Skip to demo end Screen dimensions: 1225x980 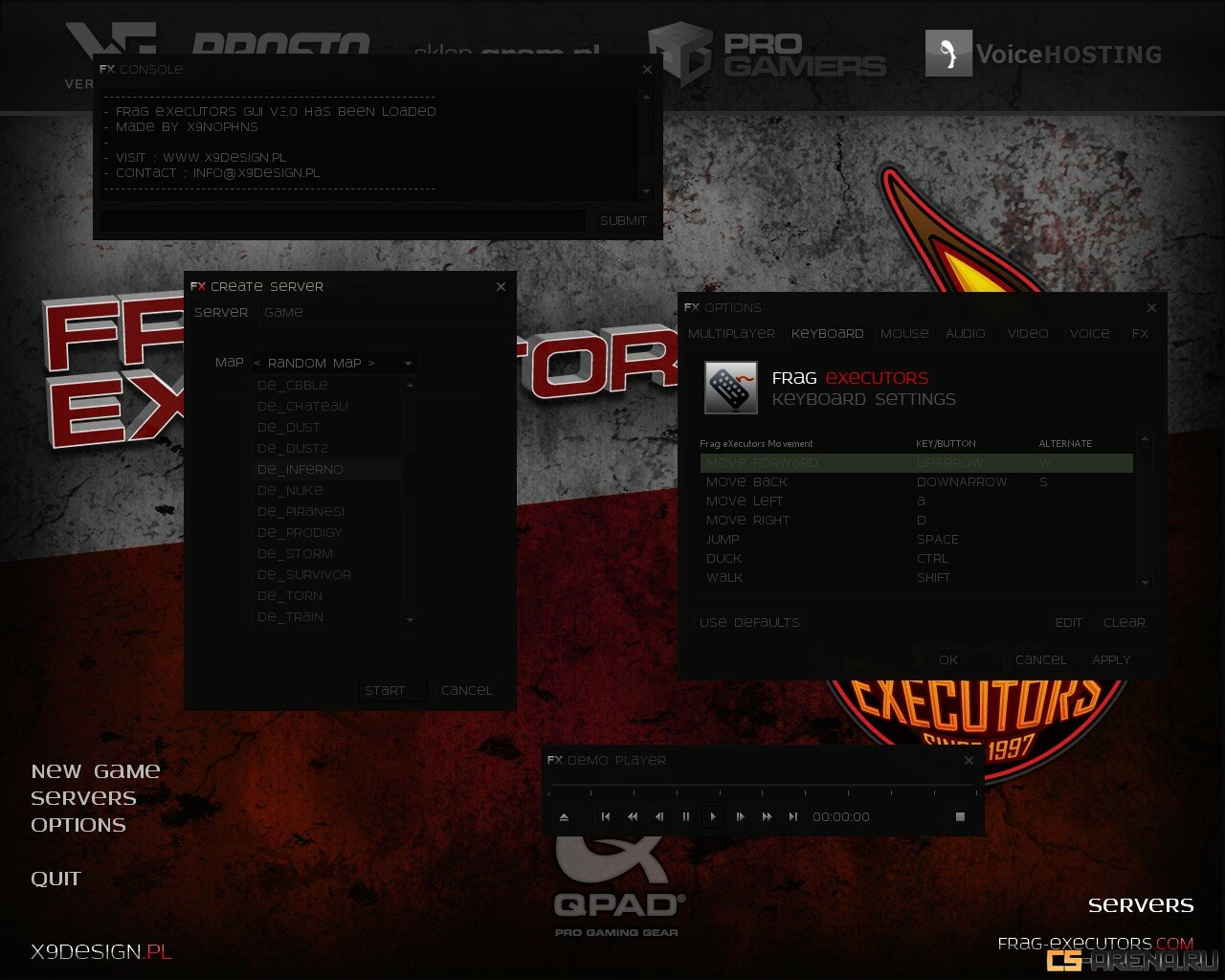792,816
